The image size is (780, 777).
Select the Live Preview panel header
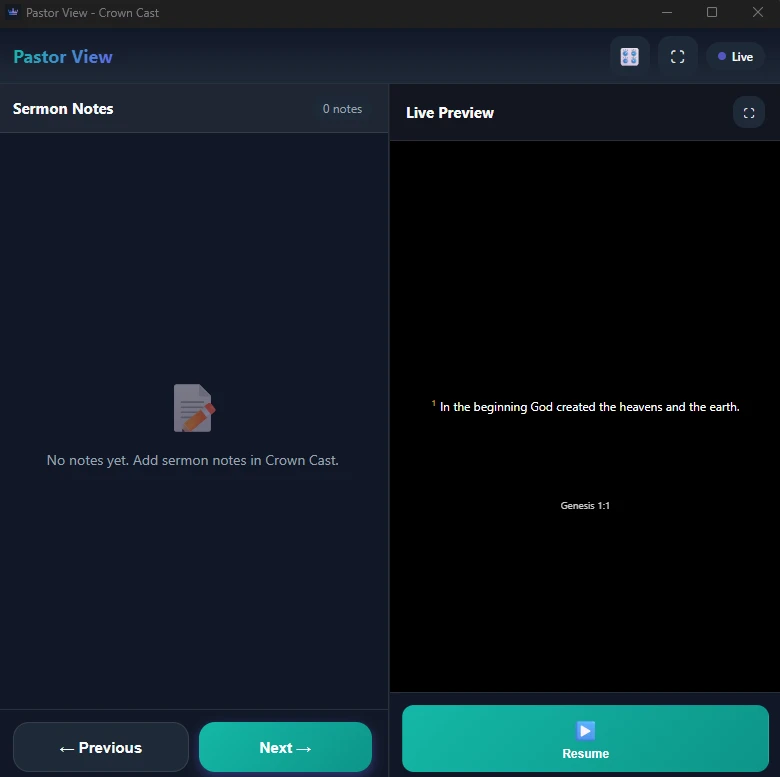pyautogui.click(x=450, y=113)
